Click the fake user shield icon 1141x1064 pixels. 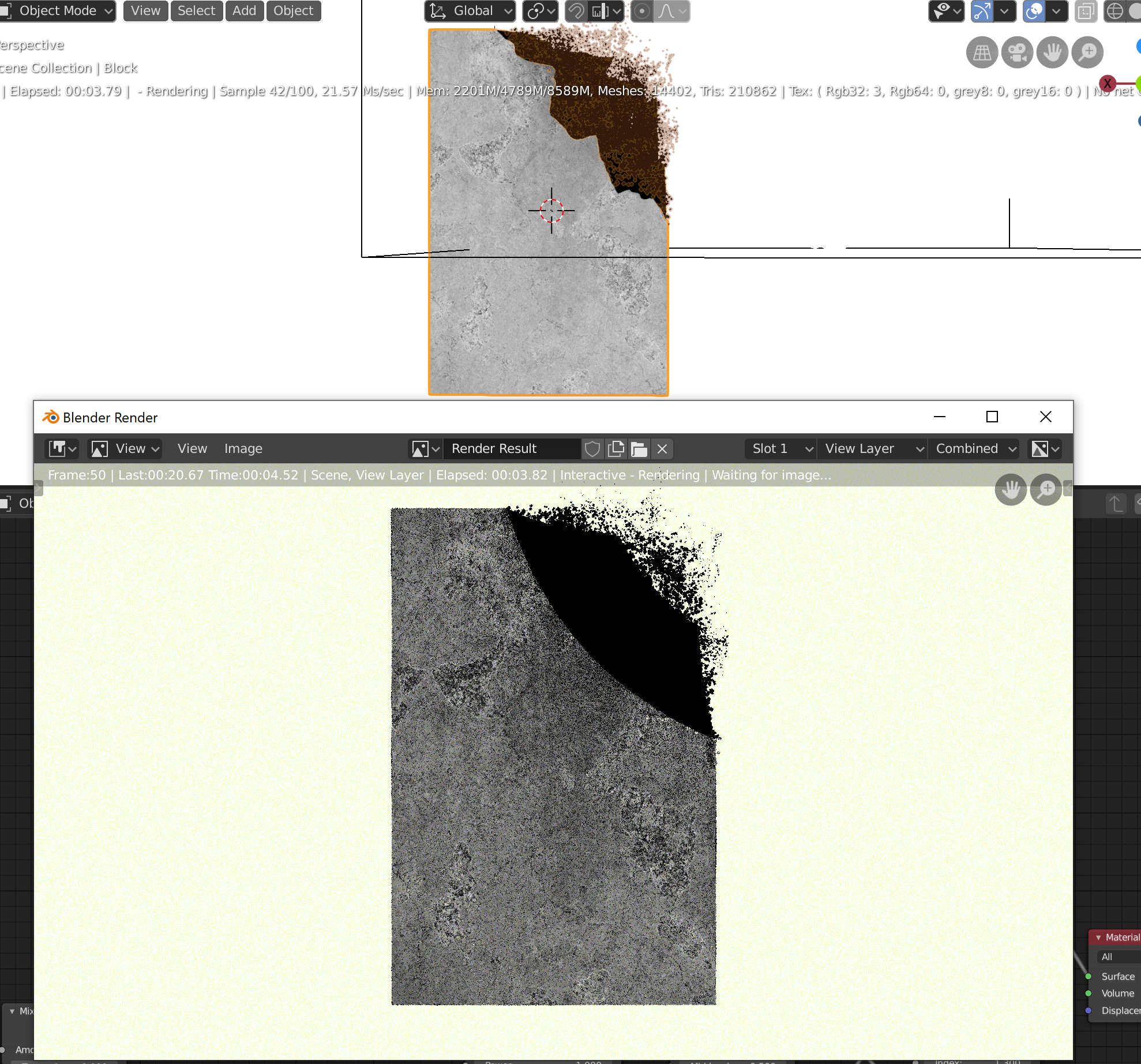592,449
